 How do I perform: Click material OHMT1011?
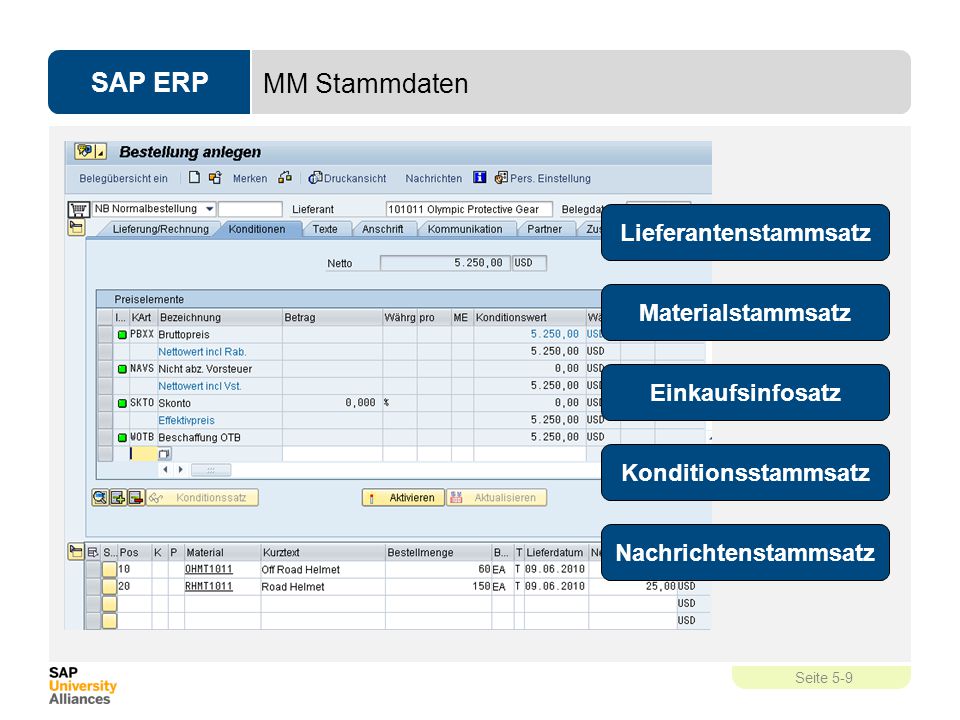tap(209, 569)
